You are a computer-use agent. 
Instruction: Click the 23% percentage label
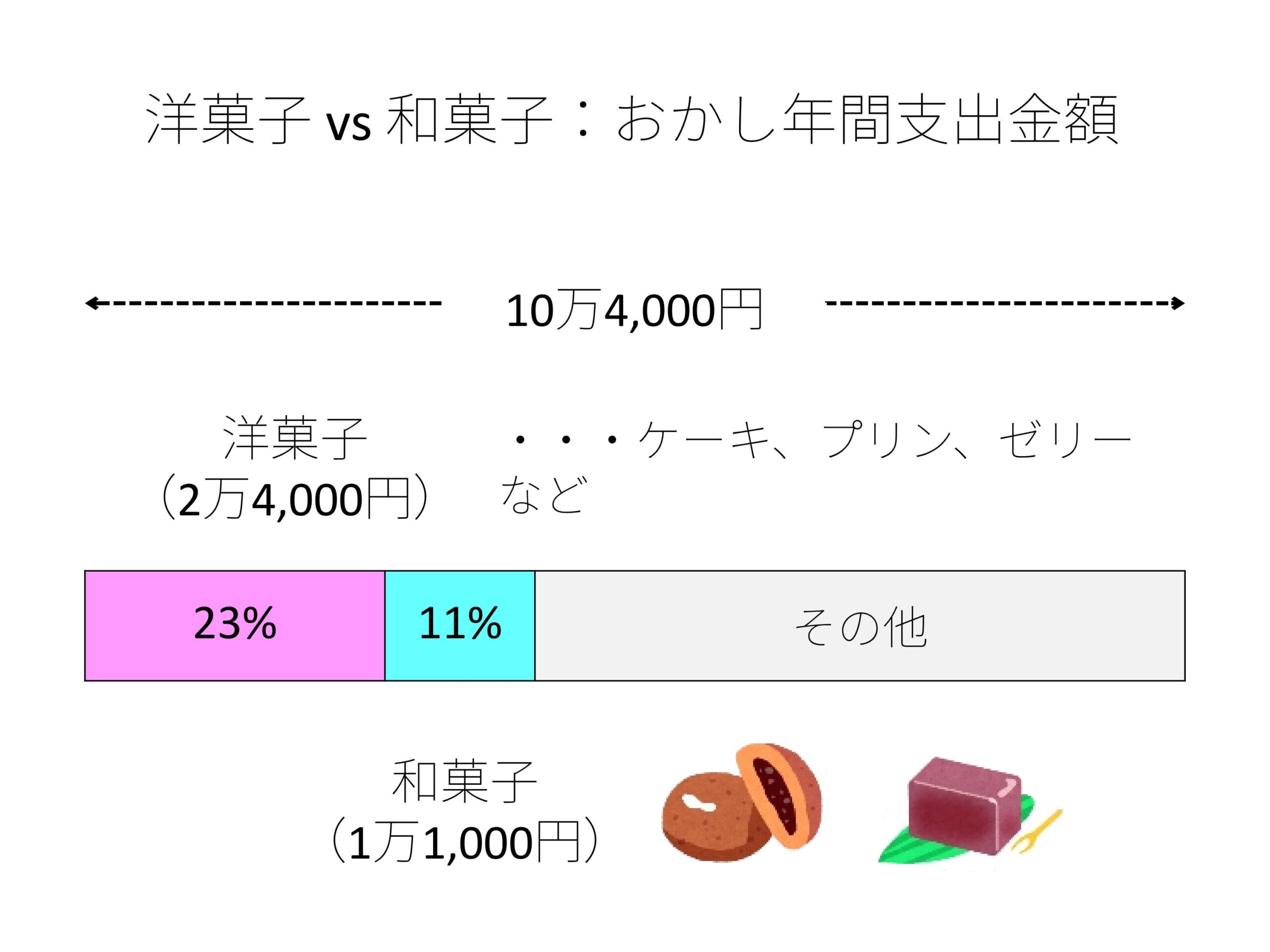click(x=235, y=624)
